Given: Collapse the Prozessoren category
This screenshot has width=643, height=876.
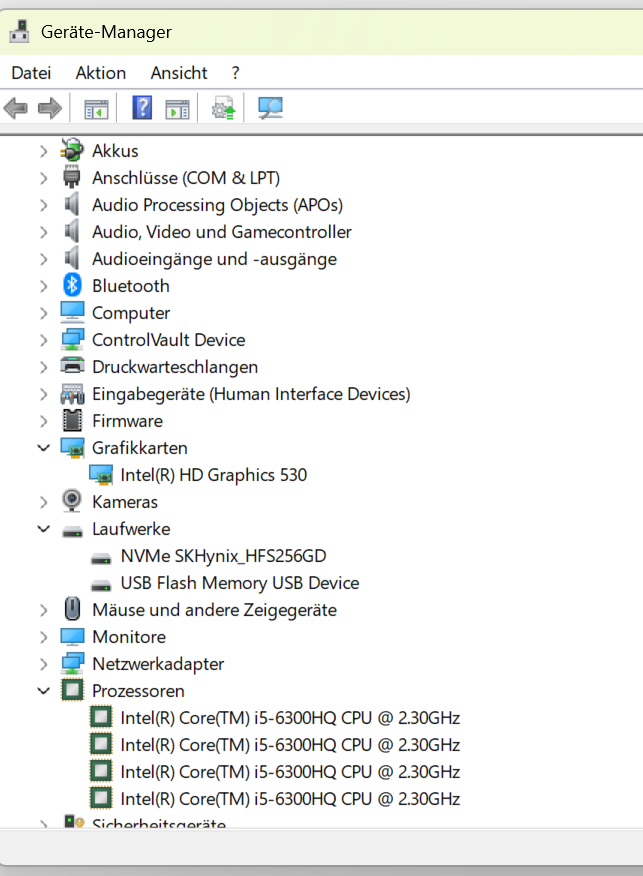Looking at the screenshot, I should click(44, 691).
